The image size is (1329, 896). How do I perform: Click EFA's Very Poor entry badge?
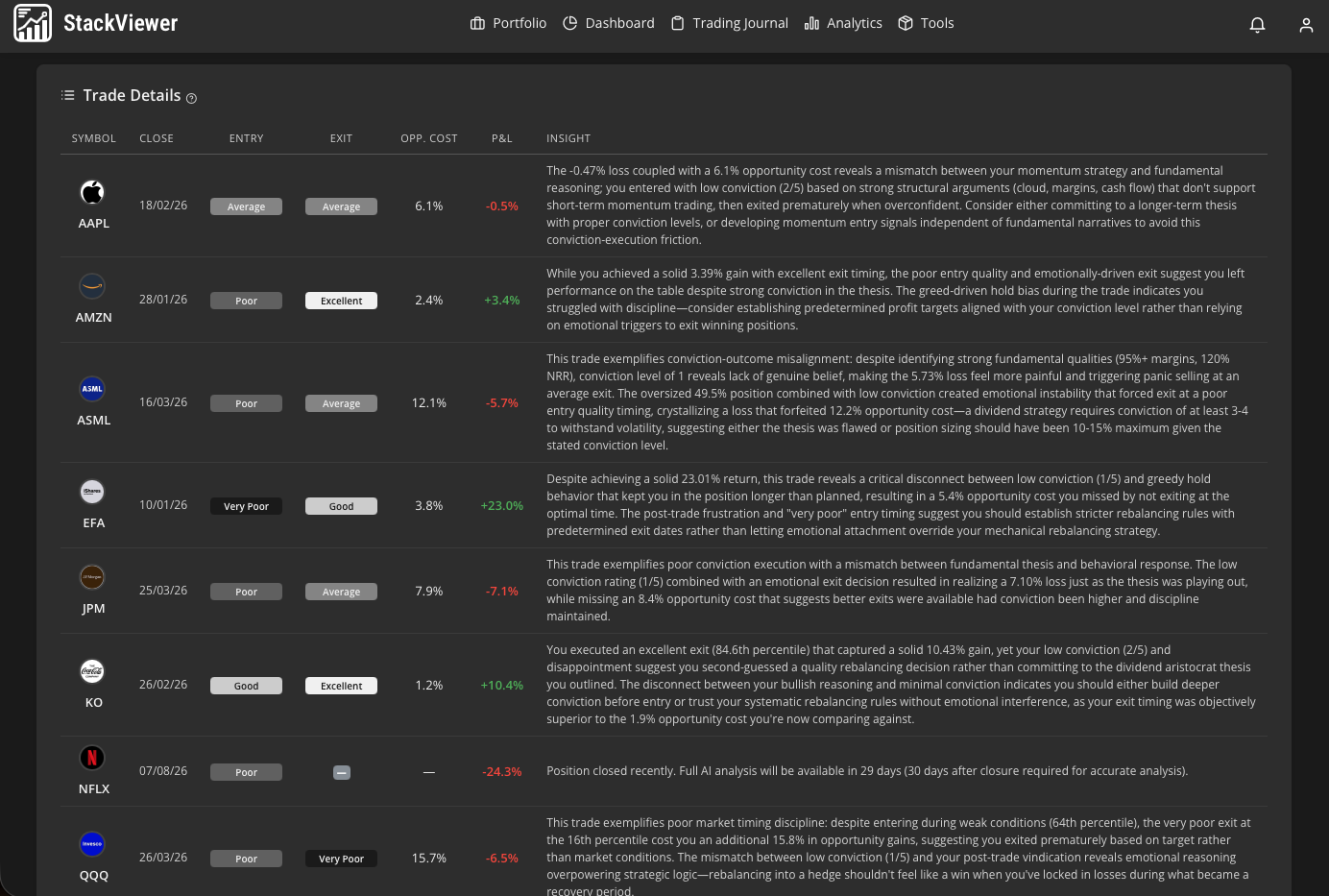pyautogui.click(x=246, y=506)
